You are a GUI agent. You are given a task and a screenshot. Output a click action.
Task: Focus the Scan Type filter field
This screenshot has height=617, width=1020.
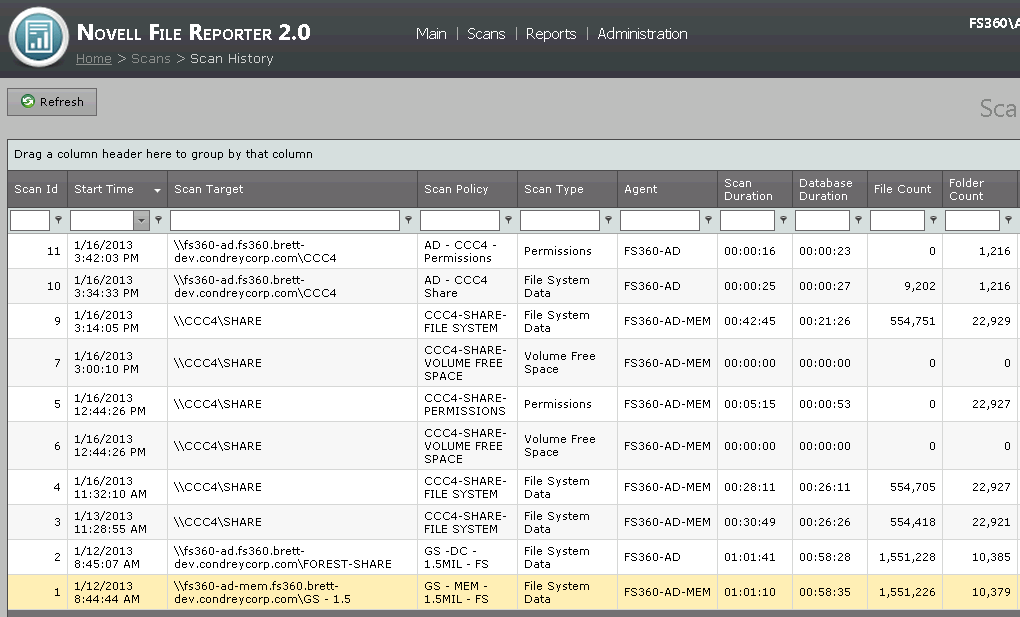coord(559,221)
